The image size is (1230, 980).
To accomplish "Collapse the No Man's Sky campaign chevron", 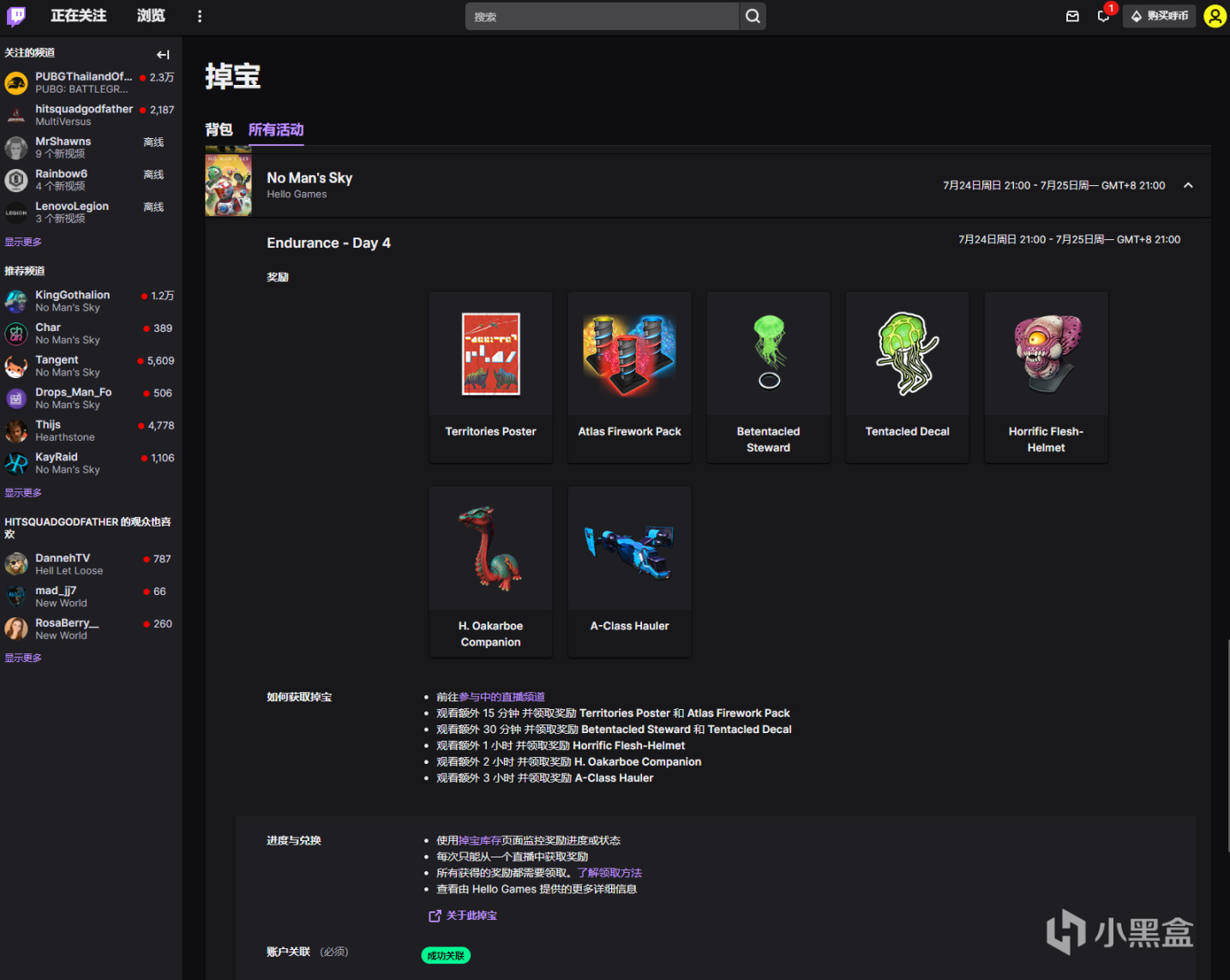I will coord(1188,185).
